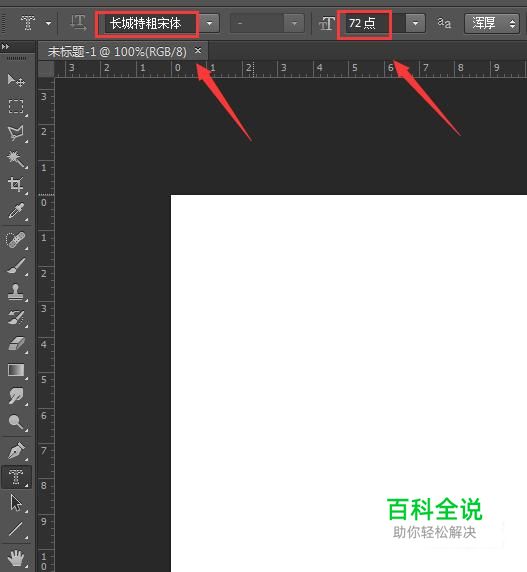Close the 未标题-1 document tab
Viewport: 527px width, 572px height.
tap(198, 51)
